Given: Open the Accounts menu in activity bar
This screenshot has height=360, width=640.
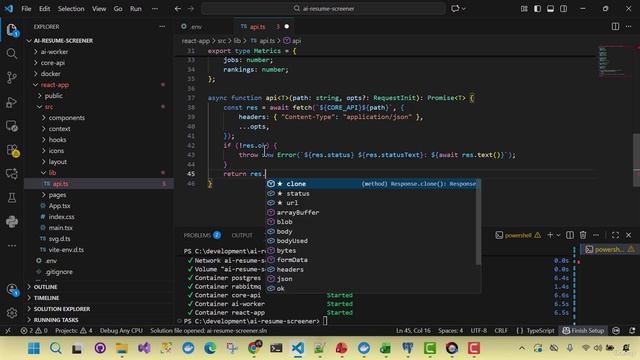Looking at the screenshot, I should pos(12,290).
